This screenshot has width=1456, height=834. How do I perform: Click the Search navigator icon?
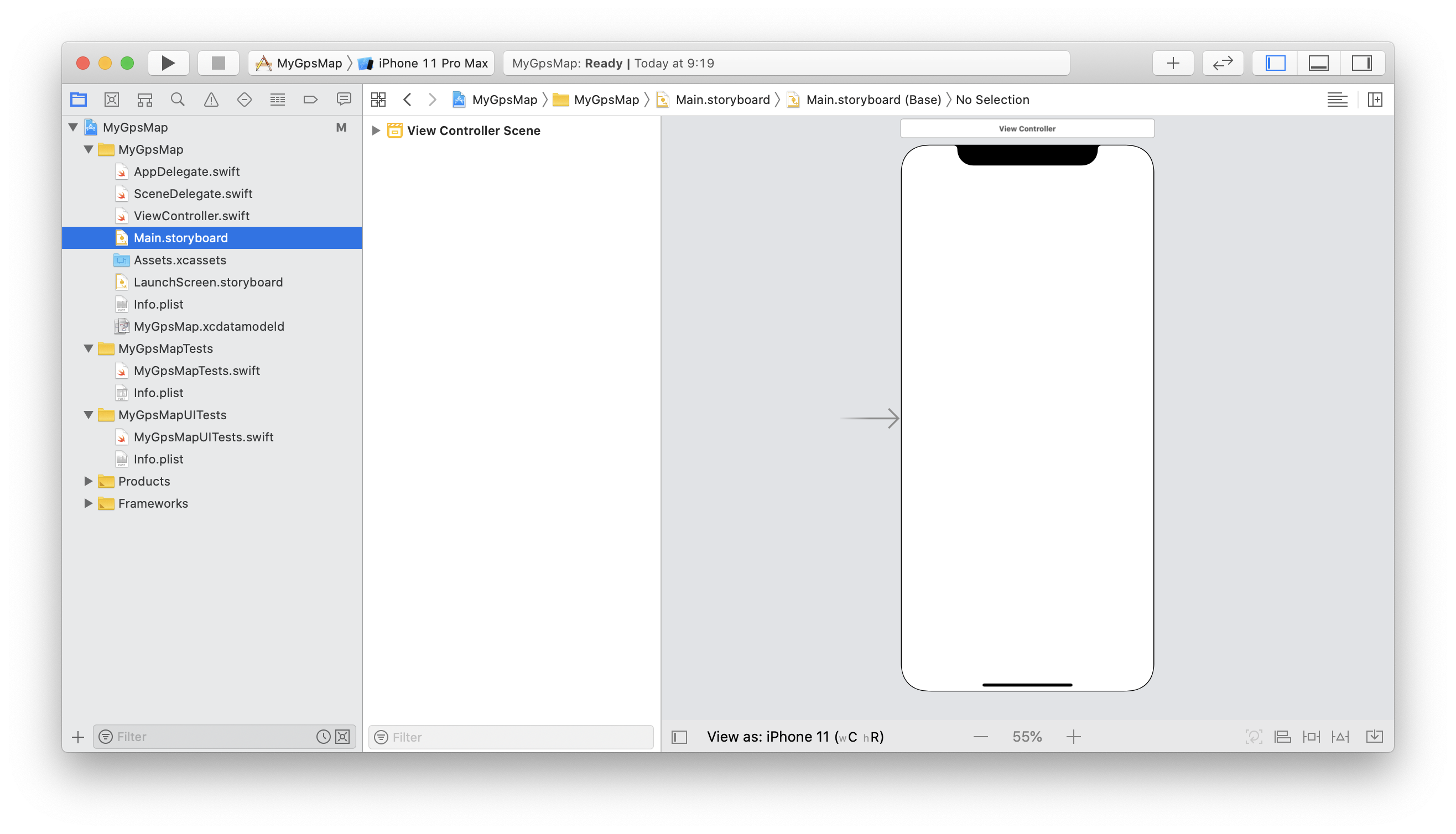178,99
